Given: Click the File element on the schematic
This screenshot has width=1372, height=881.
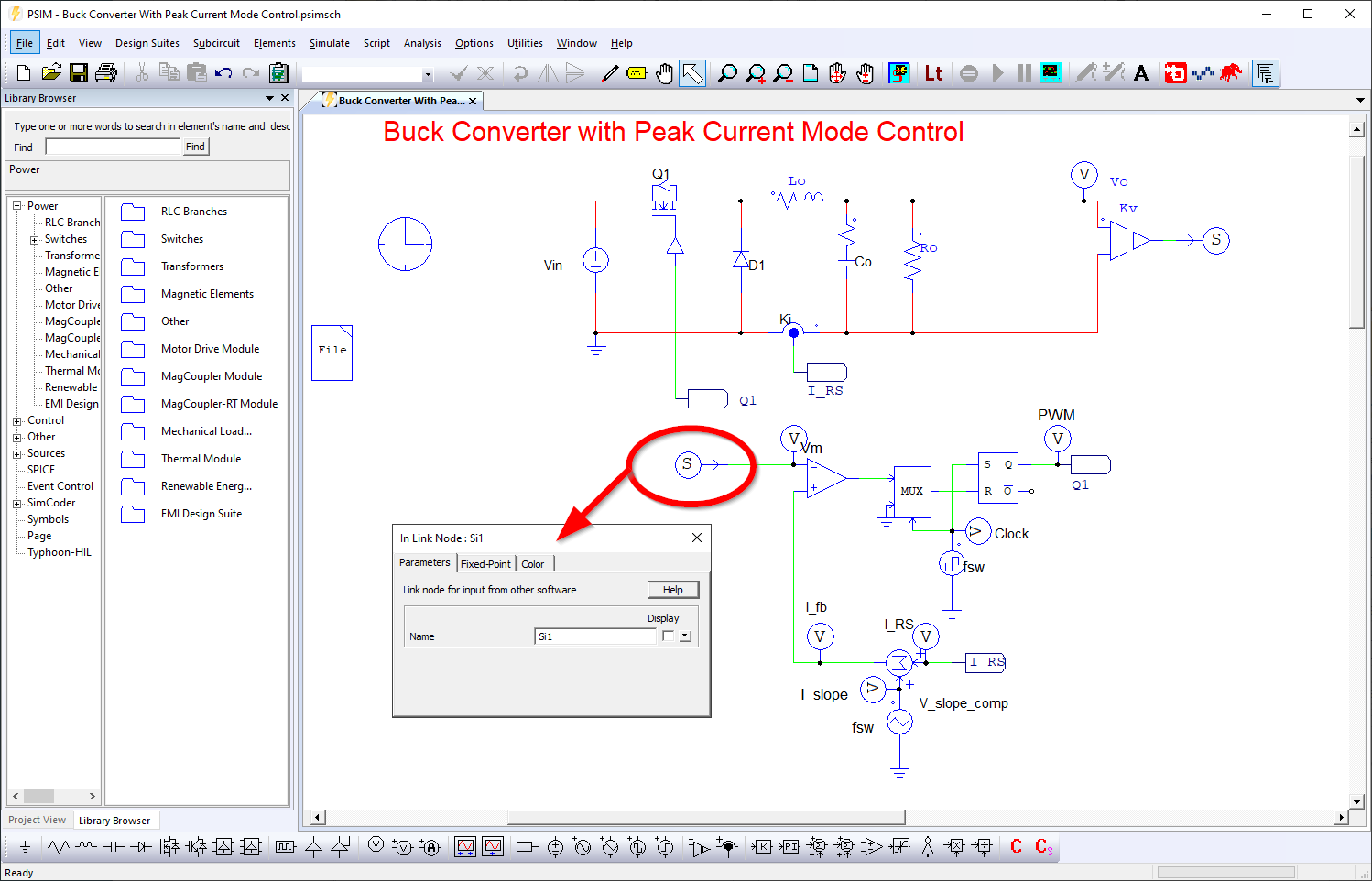Looking at the screenshot, I should tap(332, 353).
